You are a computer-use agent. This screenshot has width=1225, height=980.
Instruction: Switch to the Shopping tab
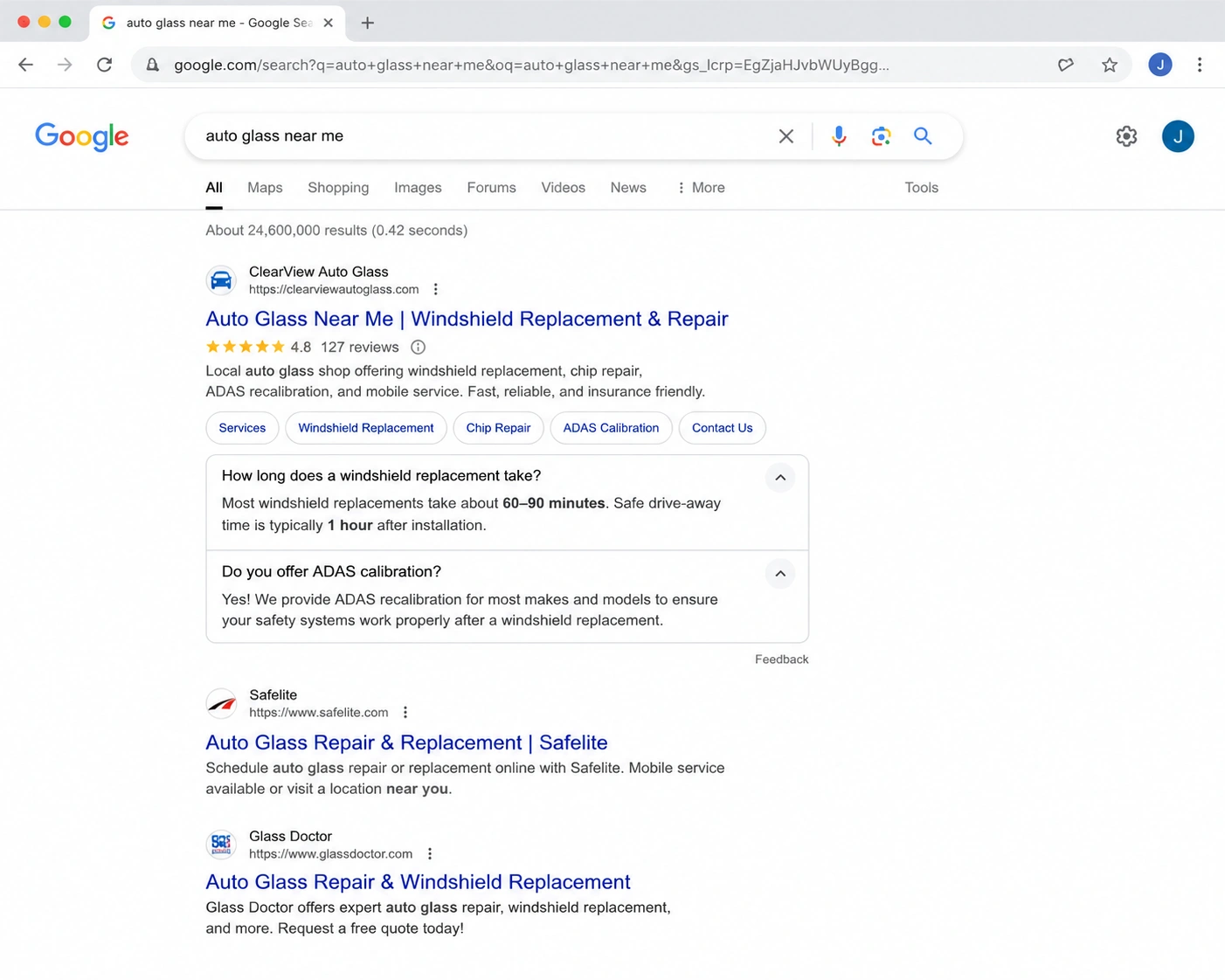tap(338, 188)
